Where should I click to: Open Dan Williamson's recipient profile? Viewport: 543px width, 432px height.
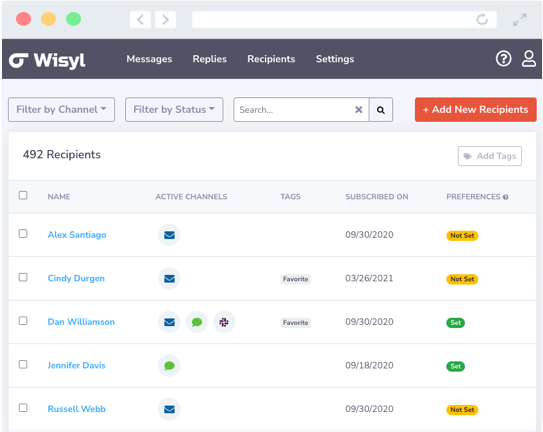tap(81, 322)
